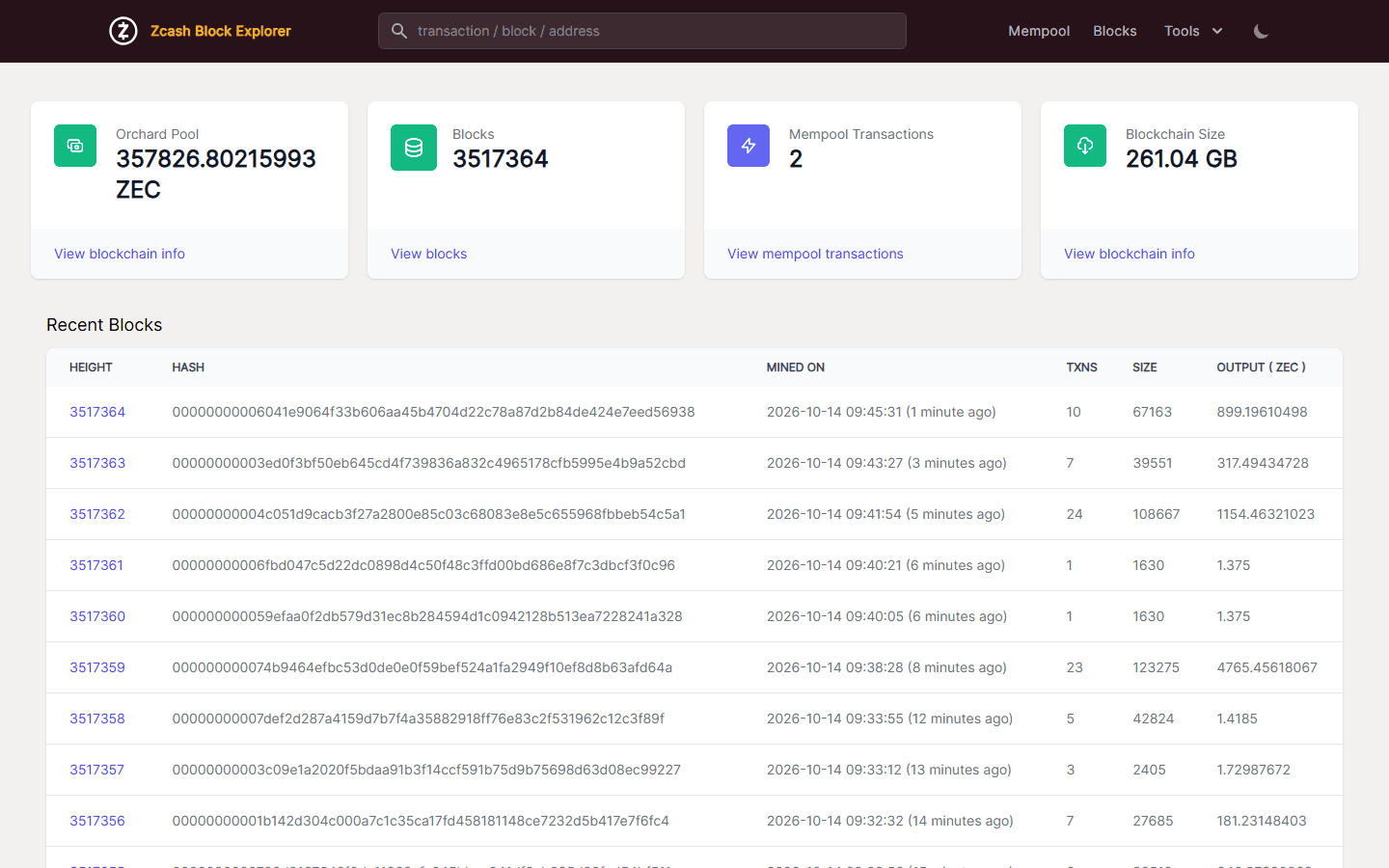This screenshot has width=1389, height=868.
Task: Open the Mempool menu item
Action: [x=1039, y=31]
